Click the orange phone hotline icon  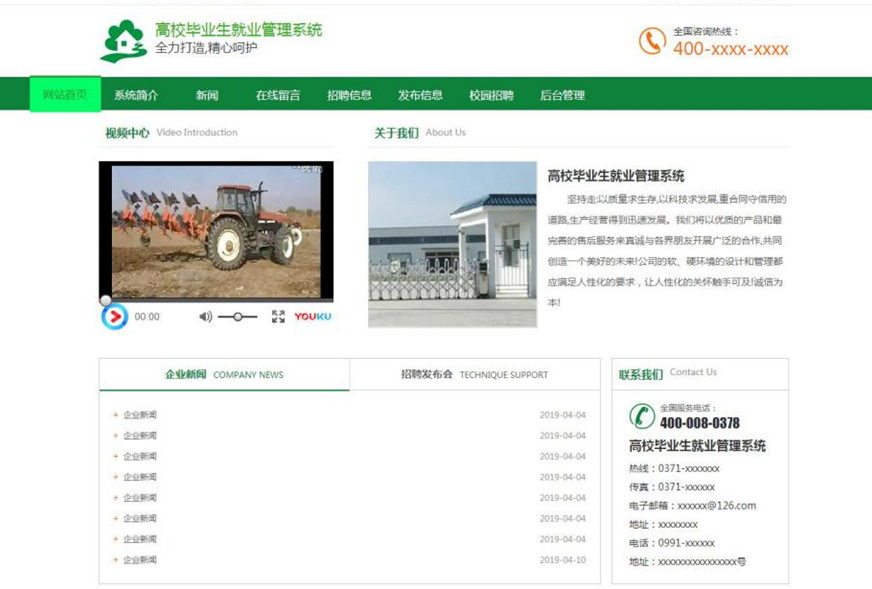click(x=652, y=41)
